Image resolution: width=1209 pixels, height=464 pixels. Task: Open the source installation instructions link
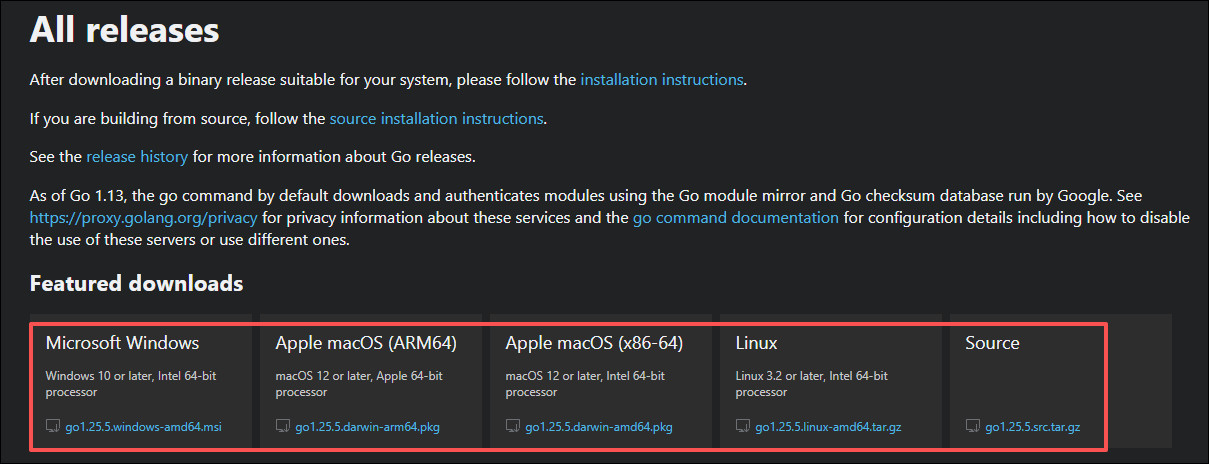pyautogui.click(x=436, y=118)
